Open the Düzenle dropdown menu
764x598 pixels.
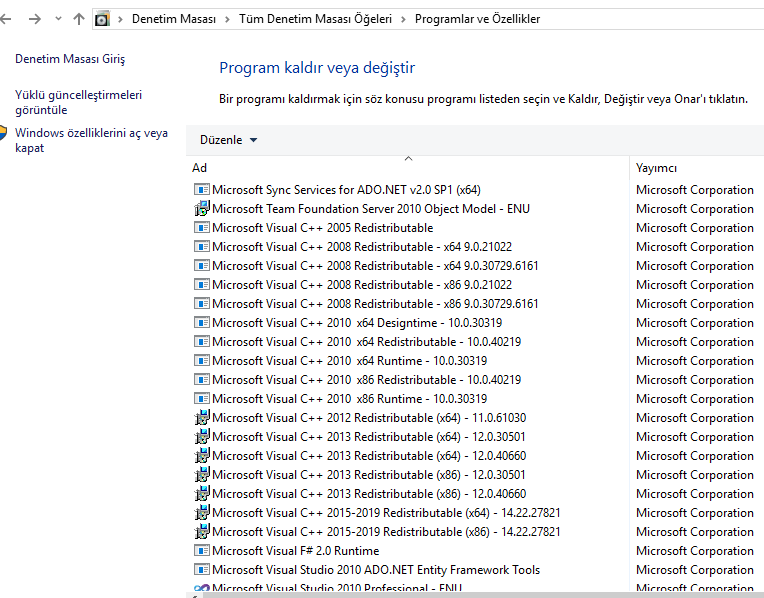[229, 140]
